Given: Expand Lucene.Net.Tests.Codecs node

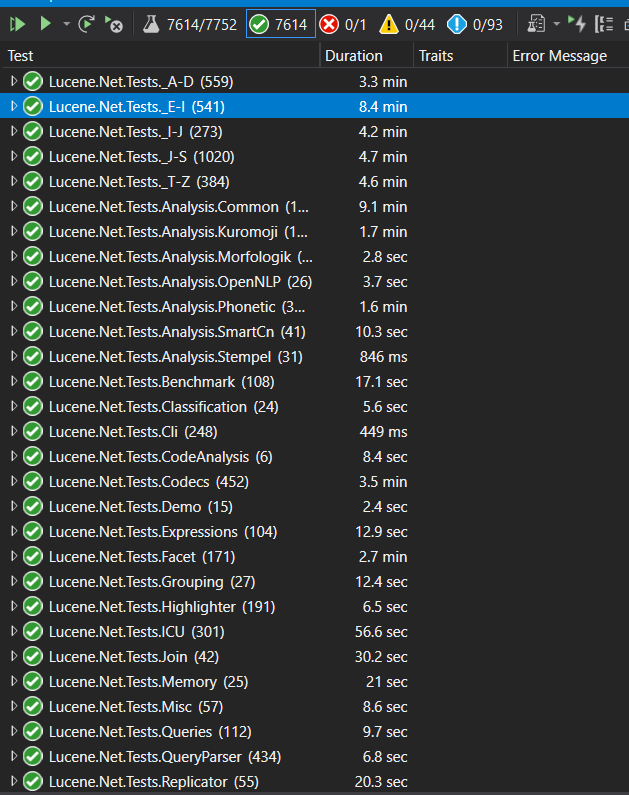Looking at the screenshot, I should 14,481.
